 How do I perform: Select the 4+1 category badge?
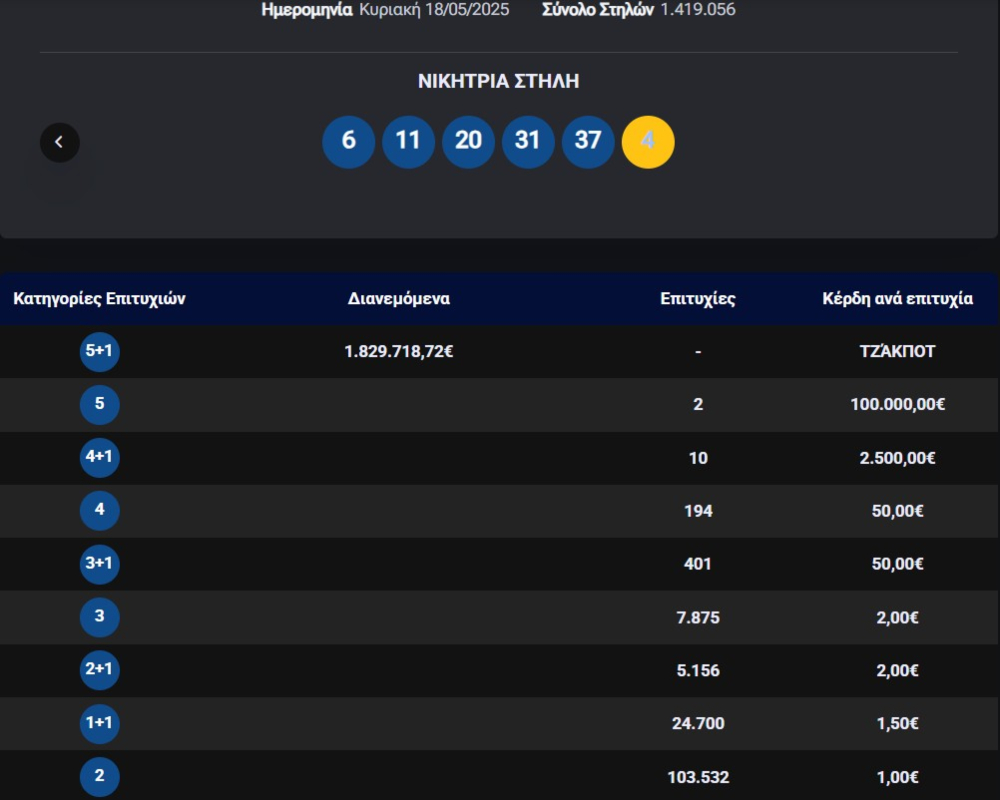[x=99, y=457]
